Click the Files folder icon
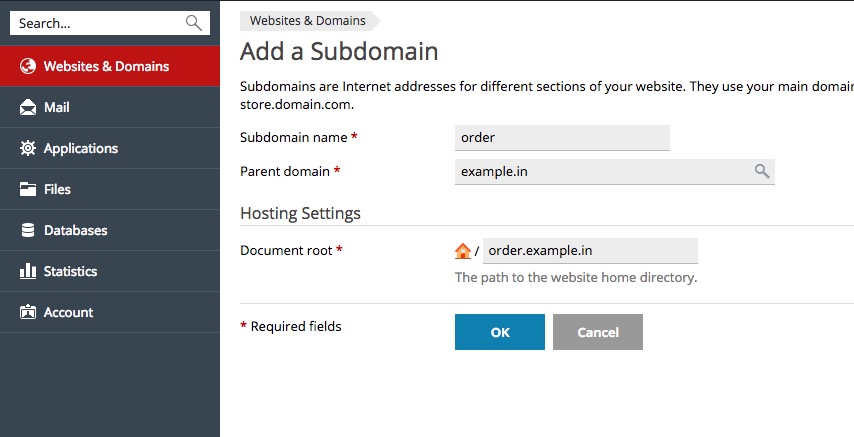Viewport: 854px width, 437px height. 28,189
